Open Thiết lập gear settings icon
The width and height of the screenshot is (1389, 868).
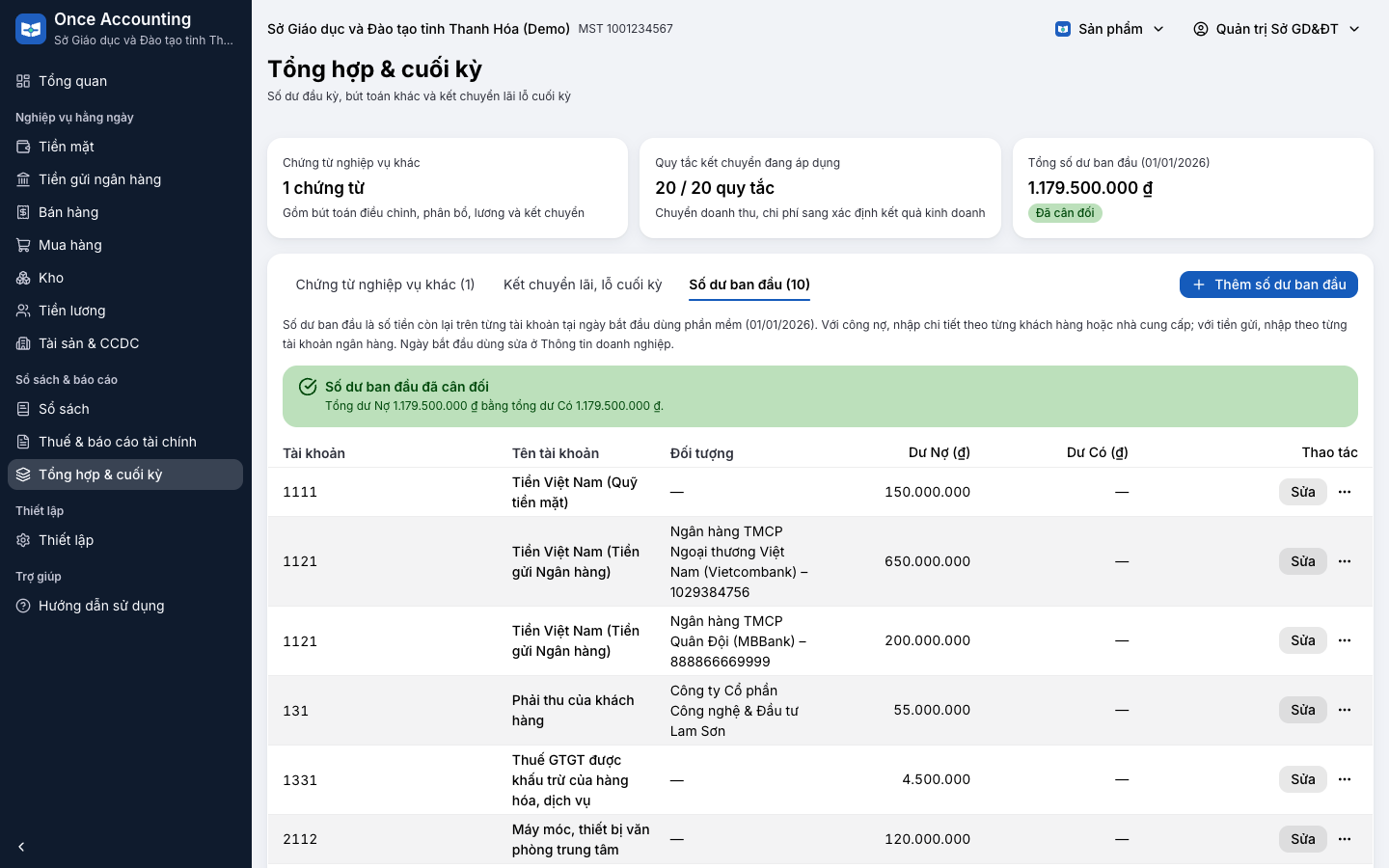[x=23, y=540]
